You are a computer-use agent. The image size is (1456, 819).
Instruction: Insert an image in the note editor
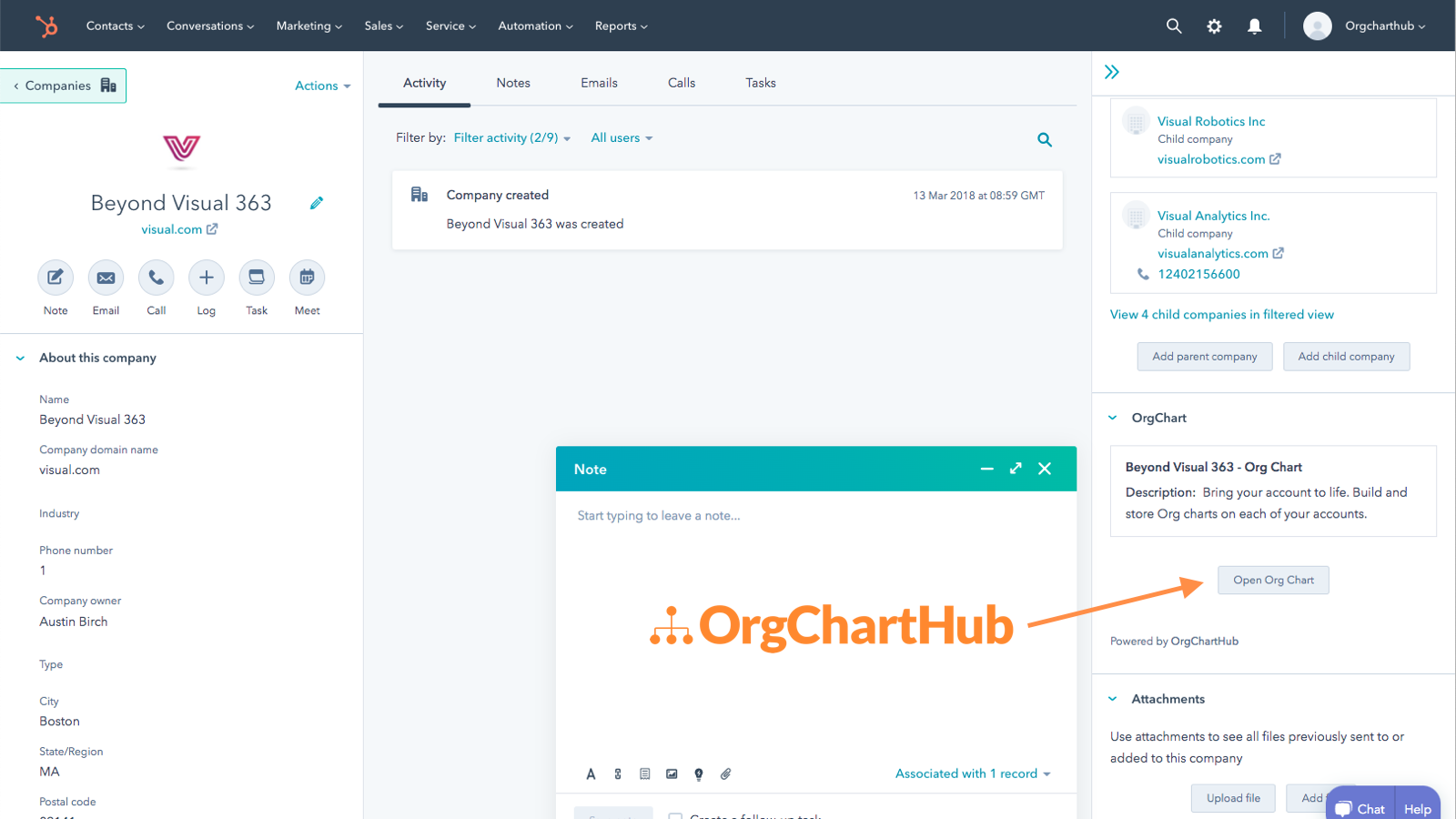672,773
